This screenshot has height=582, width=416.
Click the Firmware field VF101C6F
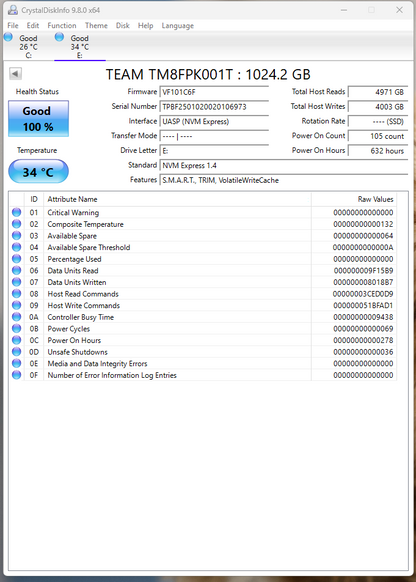click(x=214, y=92)
